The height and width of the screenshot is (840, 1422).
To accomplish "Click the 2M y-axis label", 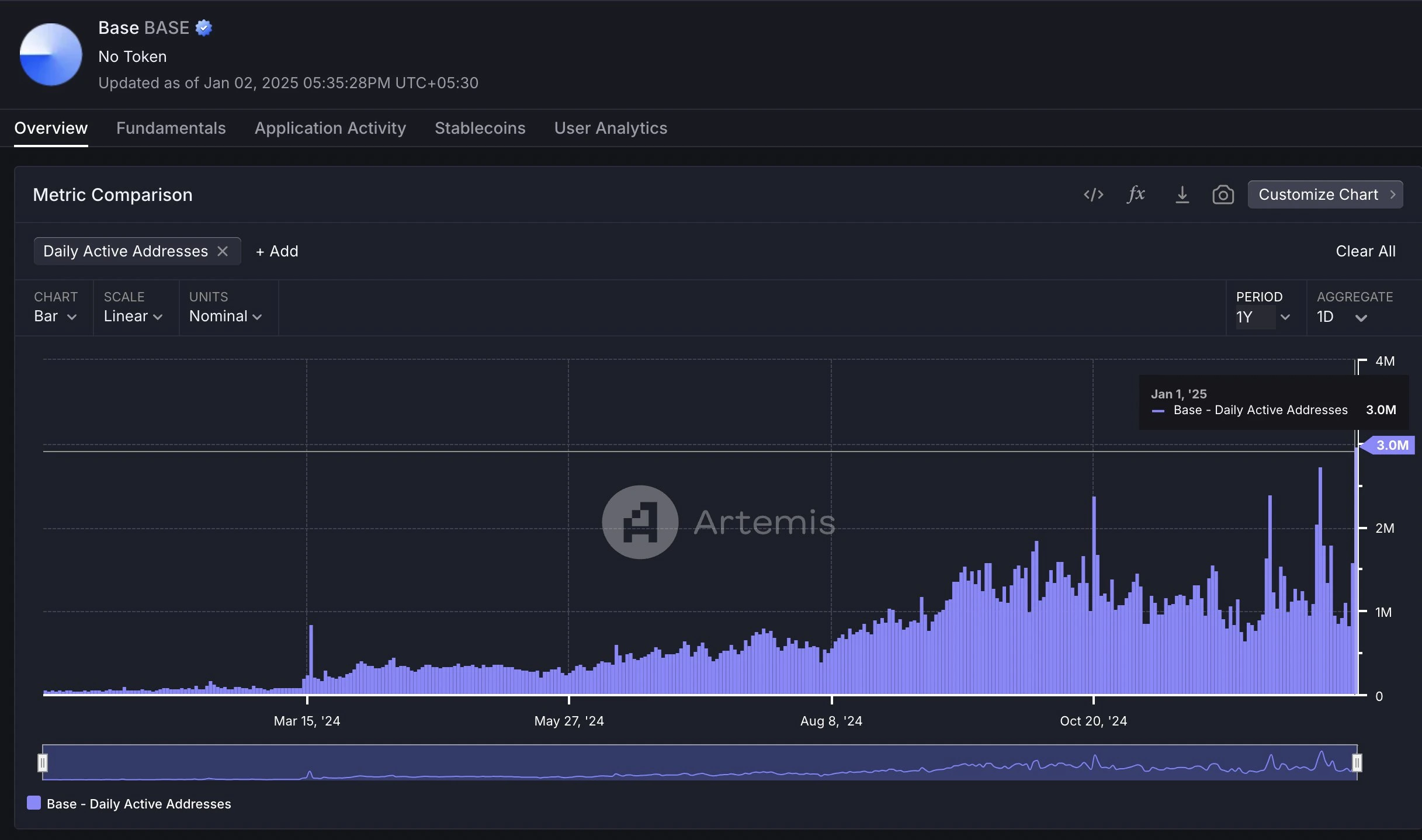I will pos(1385,528).
